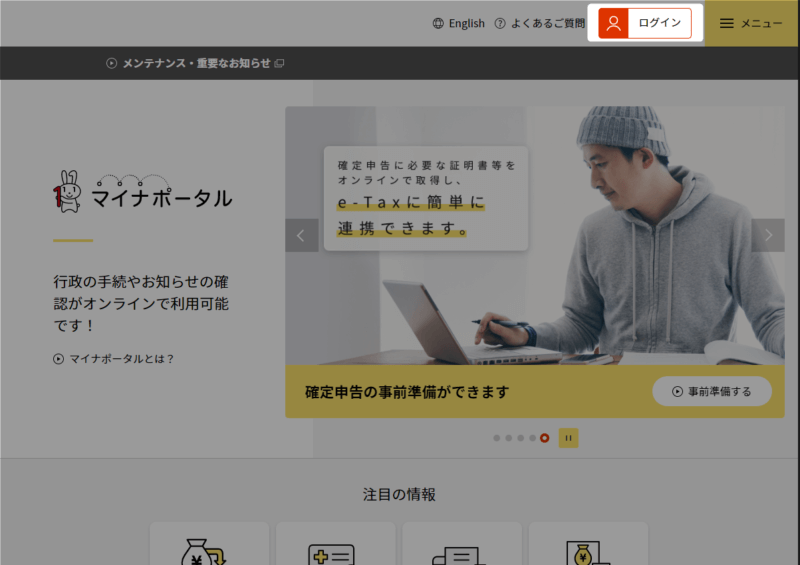Open よくあるご質問 FAQ page
Viewport: 800px width, 565px height.
point(539,23)
